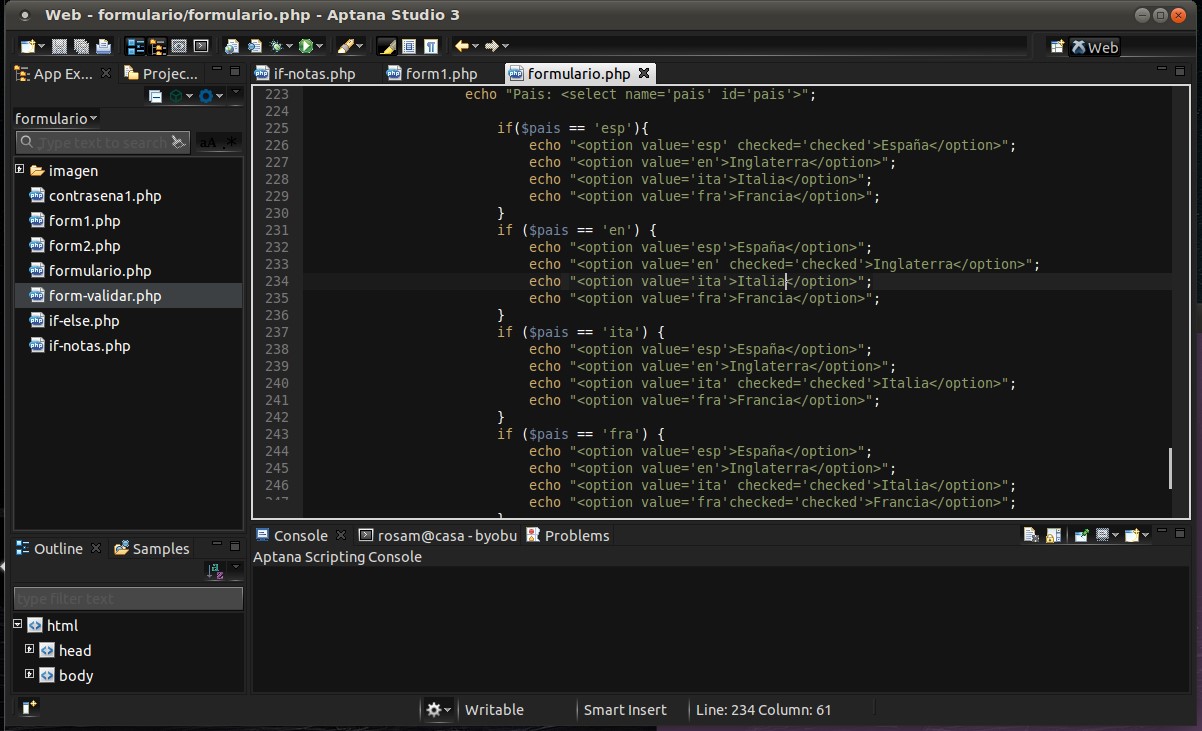The width and height of the screenshot is (1202, 731).
Task: Expand the body node in Outline
Action: tap(30, 675)
